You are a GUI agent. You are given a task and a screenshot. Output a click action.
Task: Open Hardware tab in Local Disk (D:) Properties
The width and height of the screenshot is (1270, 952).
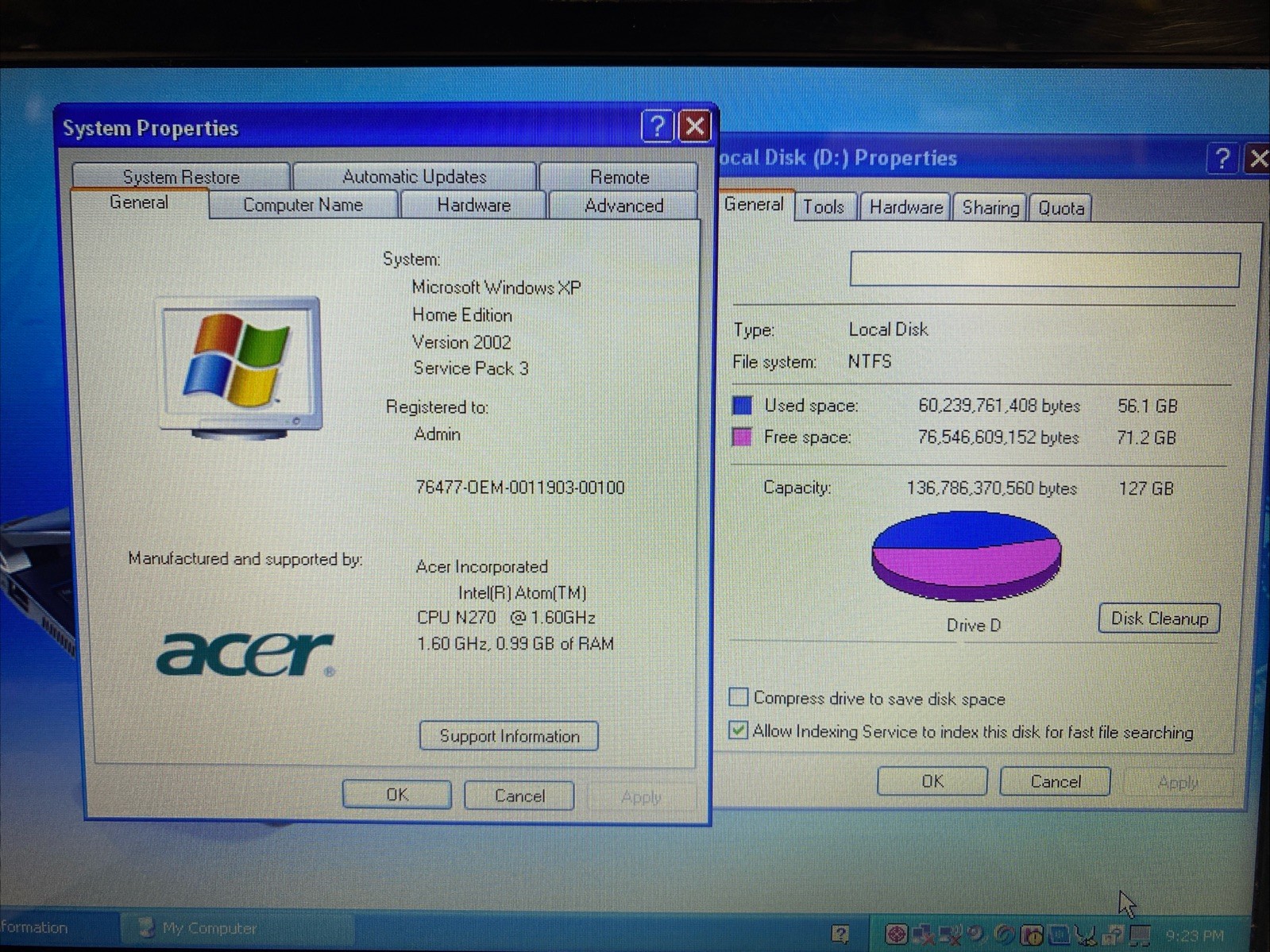905,207
